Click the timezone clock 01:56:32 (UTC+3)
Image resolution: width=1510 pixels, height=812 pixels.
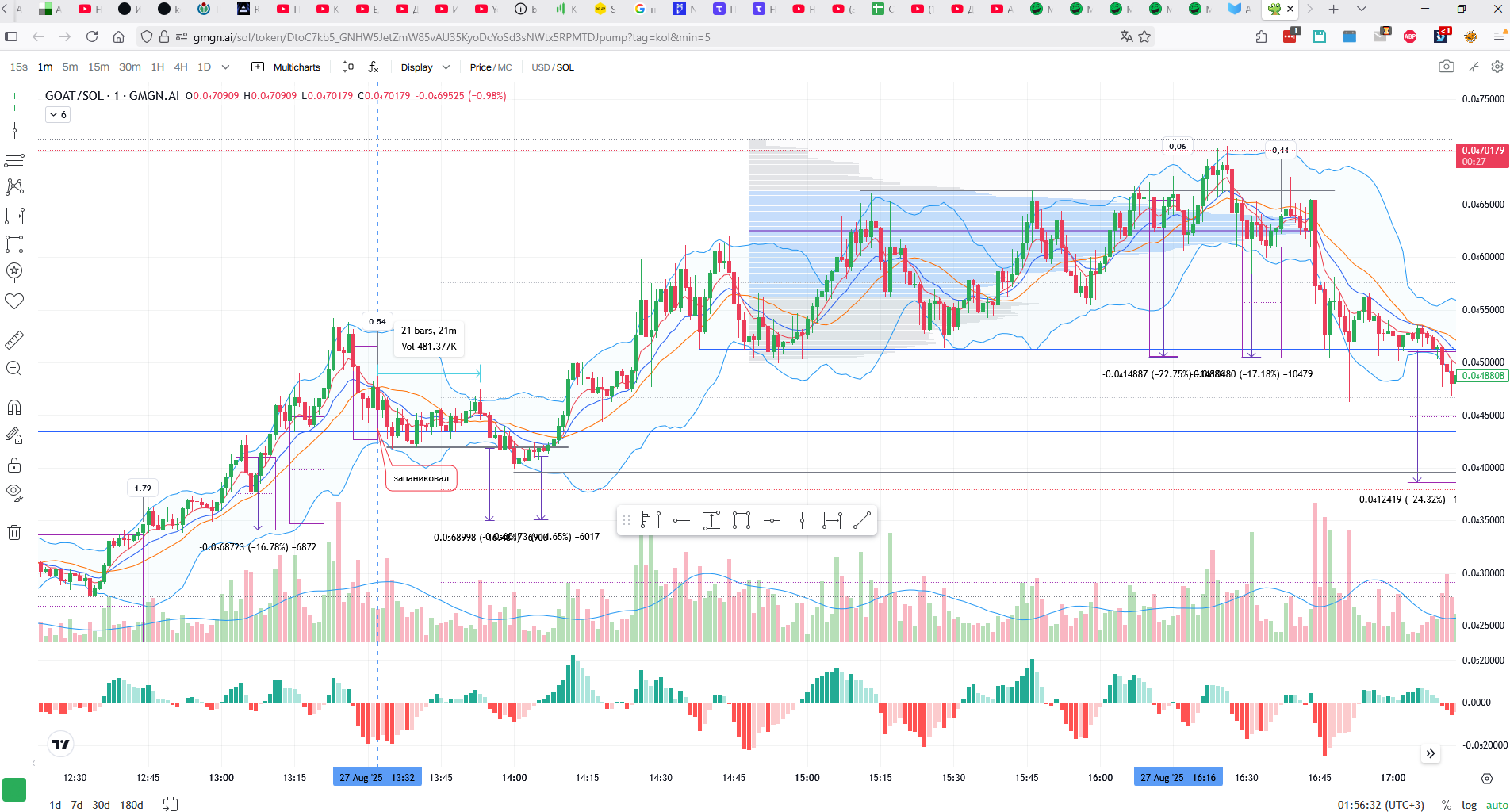tap(1381, 805)
